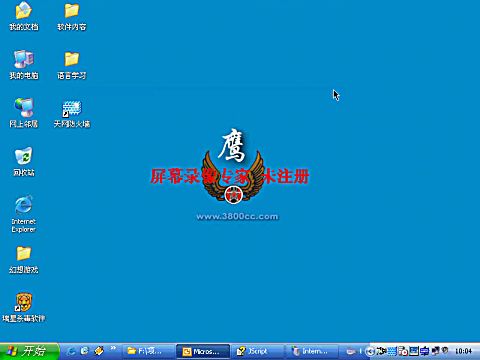
Task: Select the 语言学习 folder icon
Action: point(72,65)
